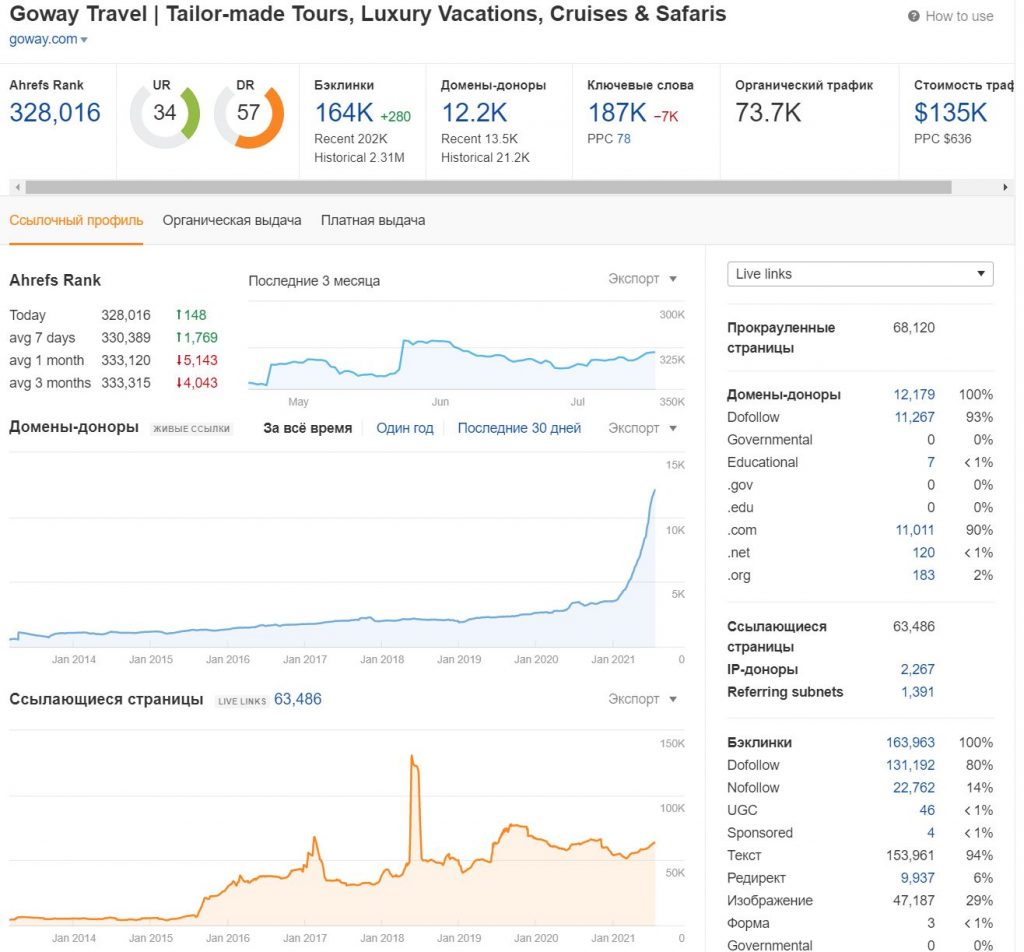Open Nofollow backlinks count 22,762
Image resolution: width=1024 pixels, height=952 pixels.
tap(914, 788)
